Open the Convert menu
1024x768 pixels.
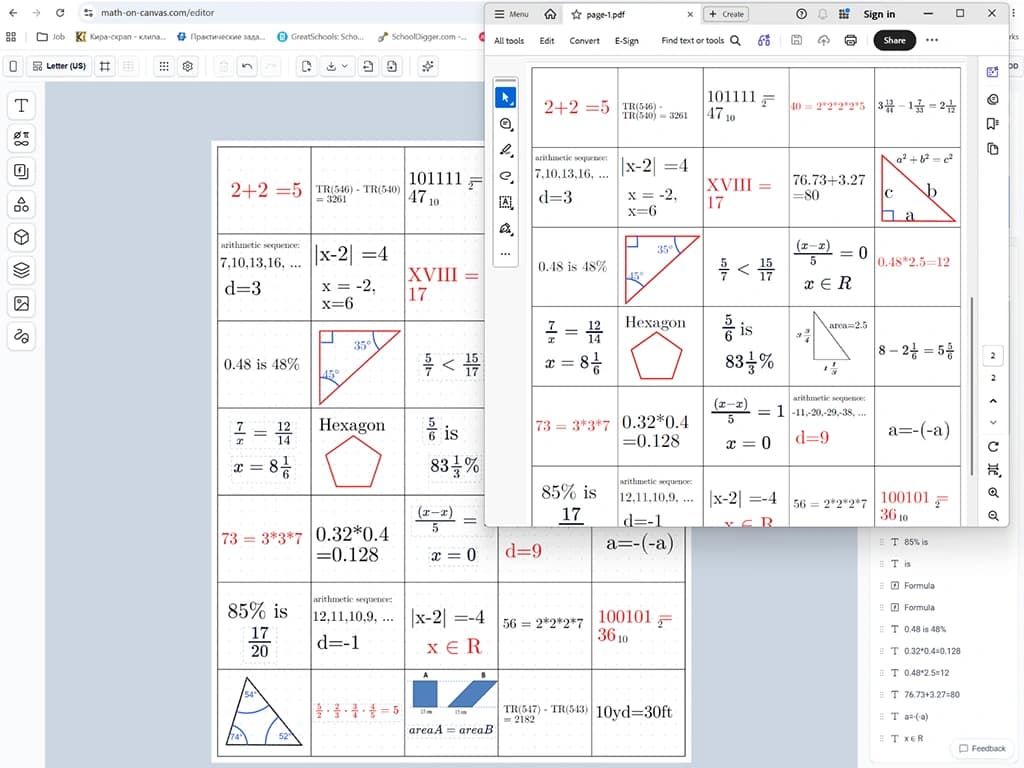pyautogui.click(x=584, y=40)
